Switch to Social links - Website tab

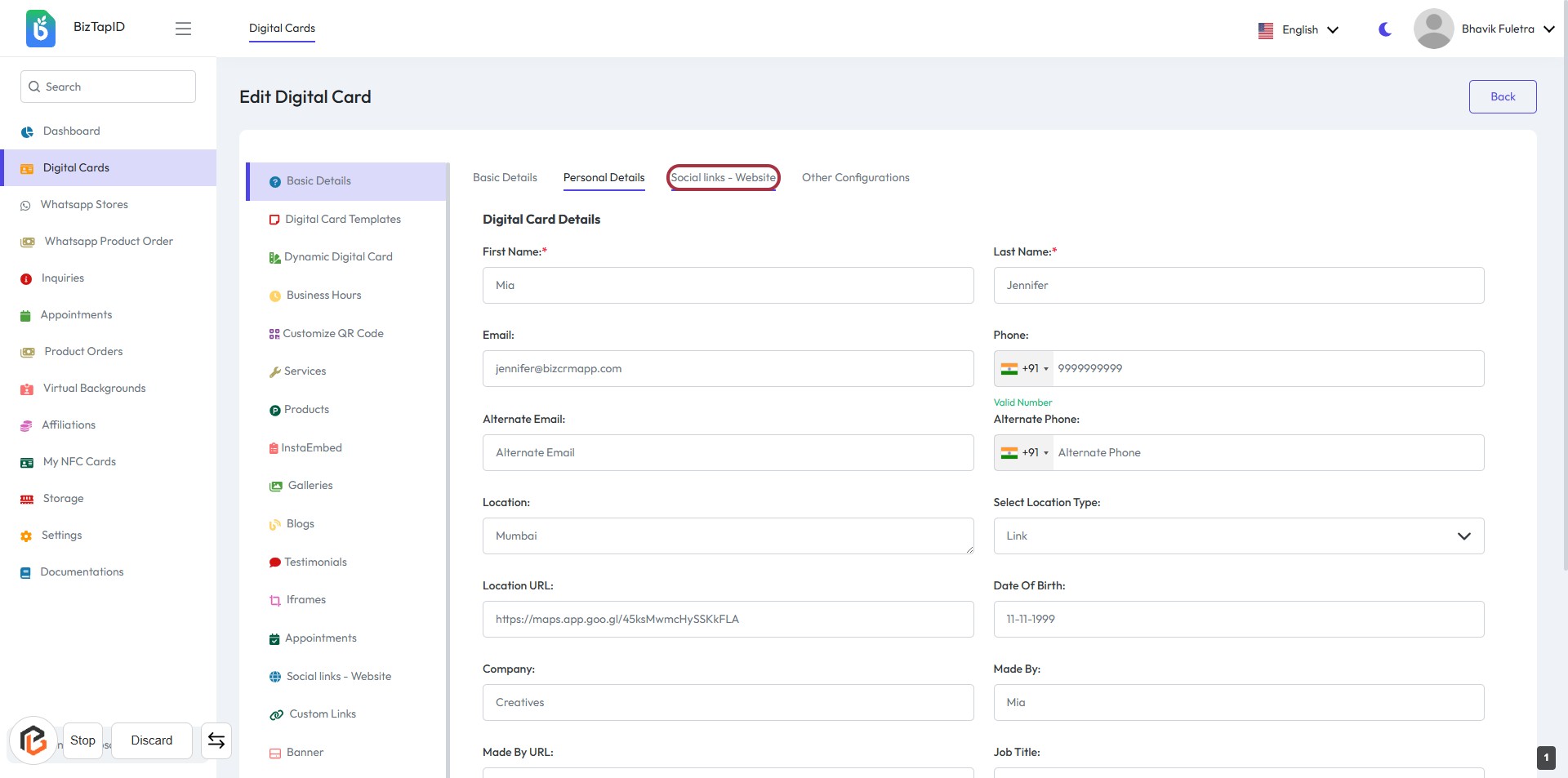[723, 178]
